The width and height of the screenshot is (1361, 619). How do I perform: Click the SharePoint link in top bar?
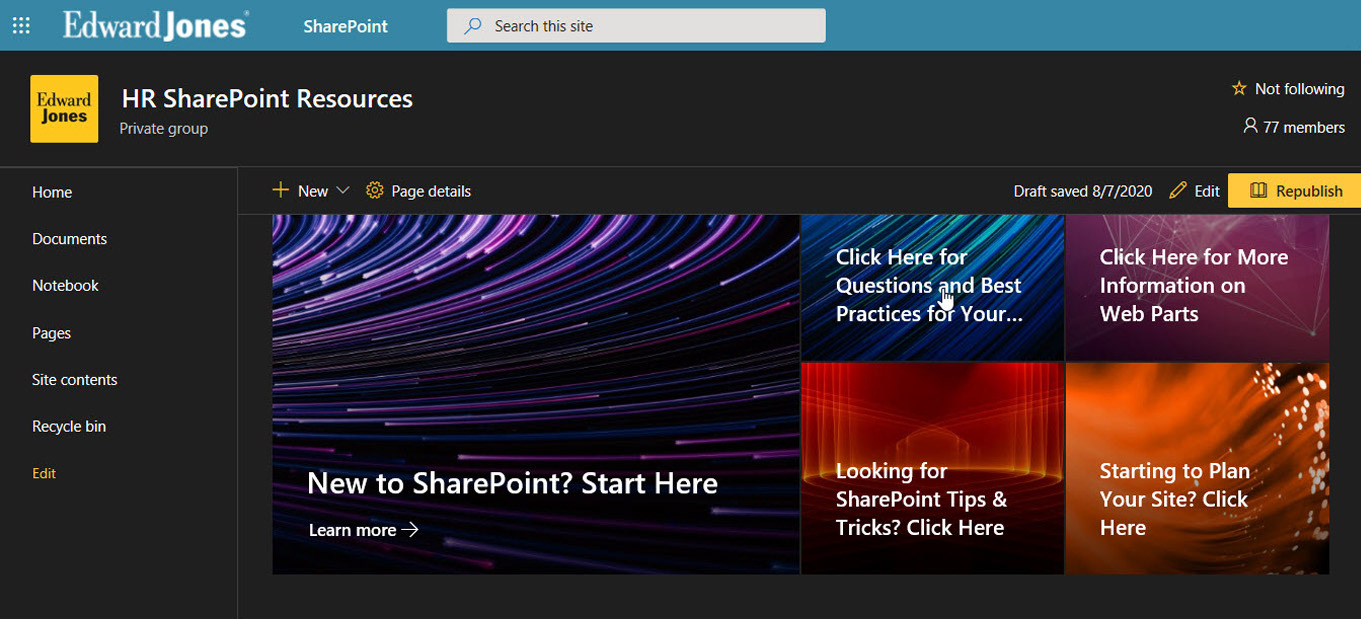click(346, 26)
